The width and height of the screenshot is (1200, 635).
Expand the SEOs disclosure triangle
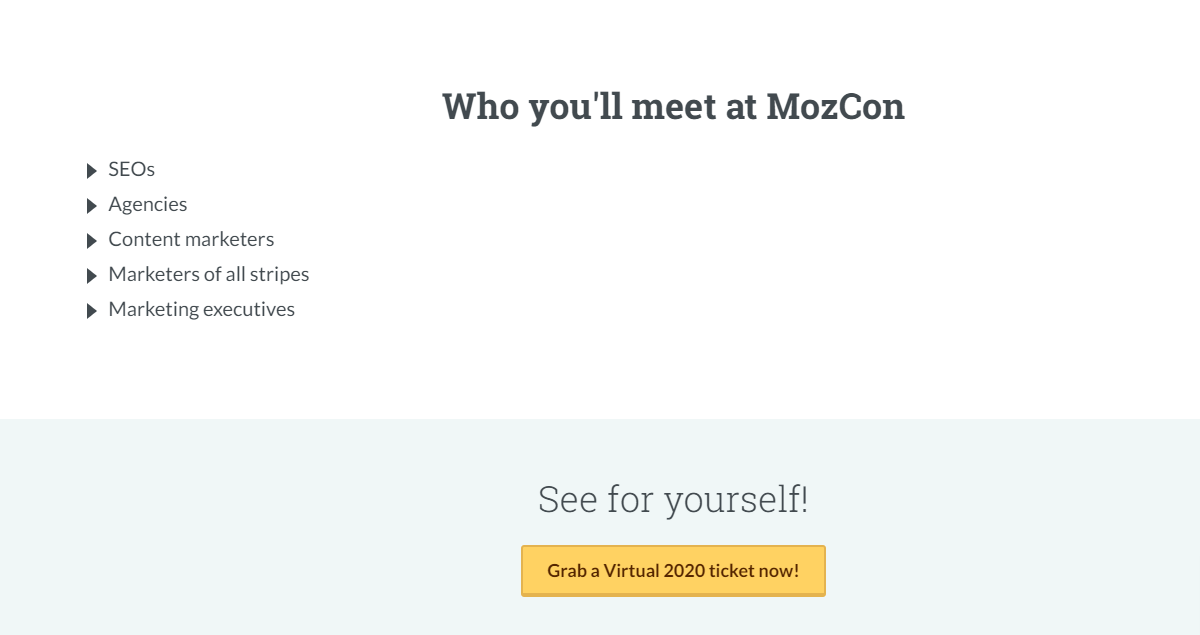(x=92, y=171)
